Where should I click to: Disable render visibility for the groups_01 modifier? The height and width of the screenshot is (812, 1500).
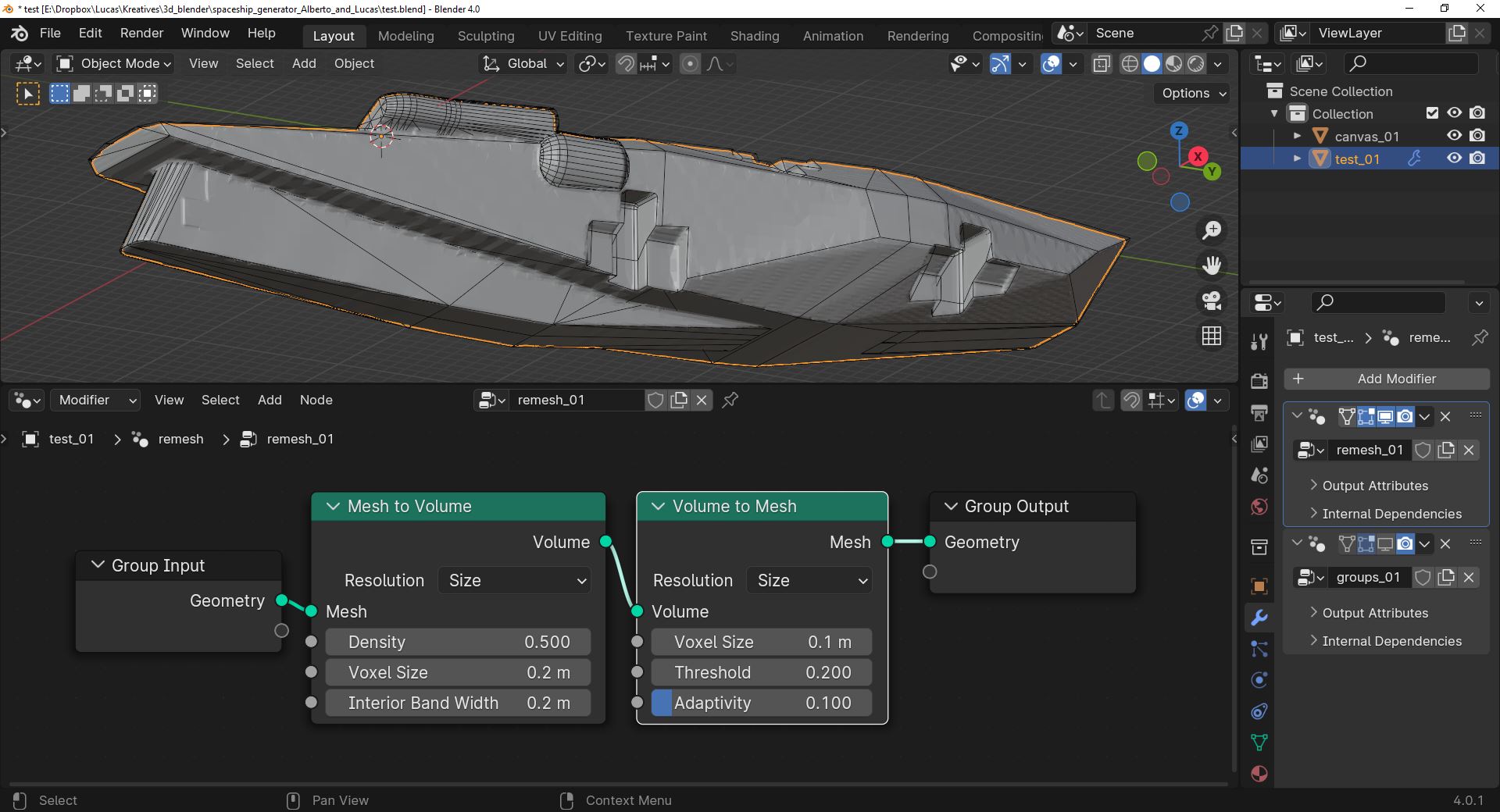pos(1405,543)
